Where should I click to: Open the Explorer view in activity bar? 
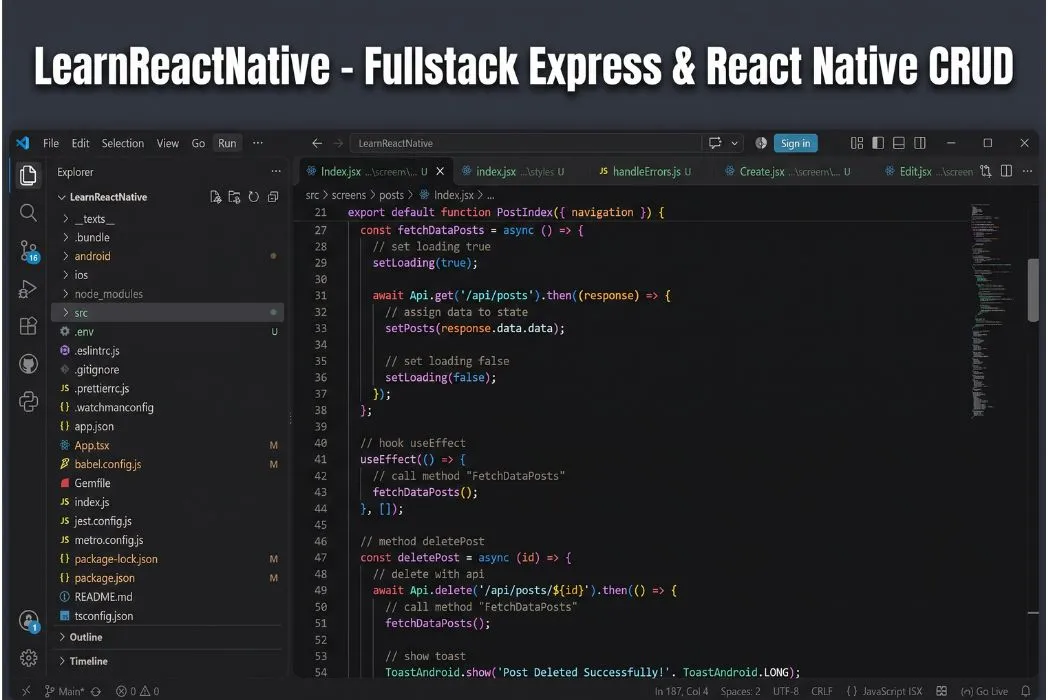pos(28,175)
